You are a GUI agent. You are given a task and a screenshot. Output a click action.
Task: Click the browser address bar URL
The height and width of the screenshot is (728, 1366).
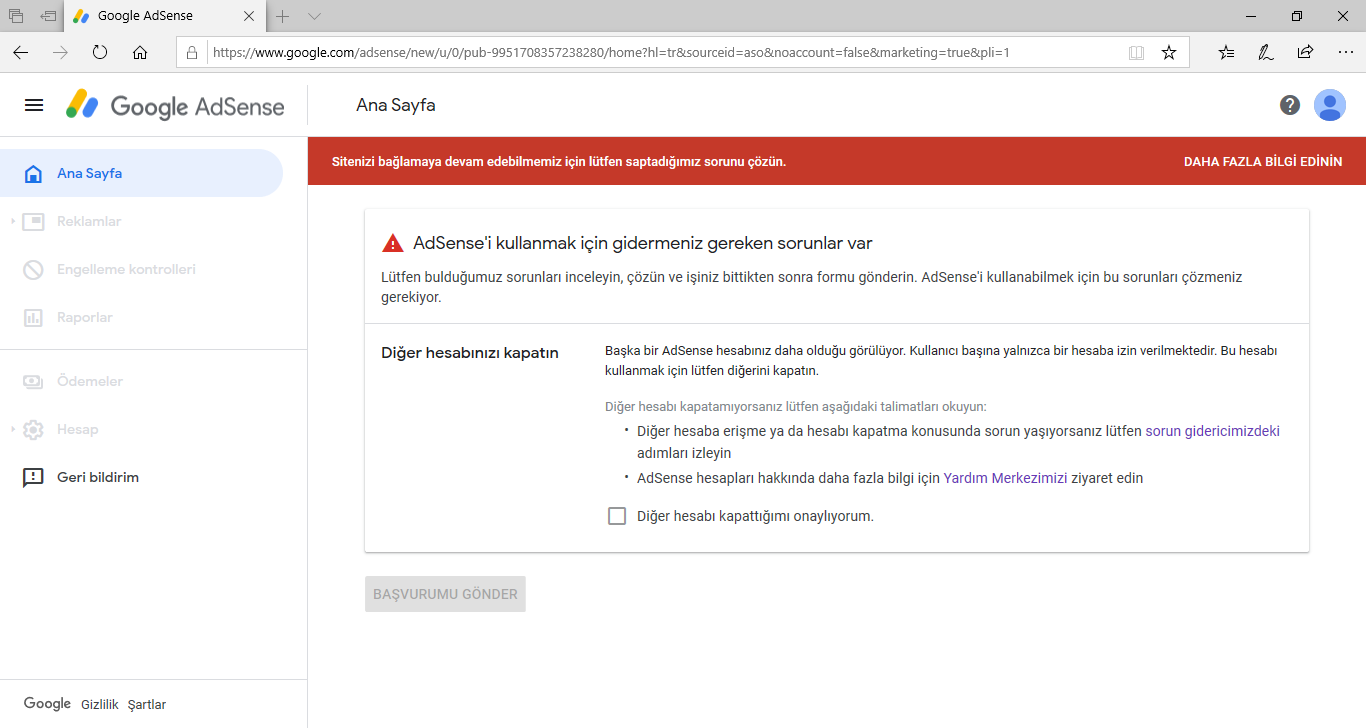point(612,53)
